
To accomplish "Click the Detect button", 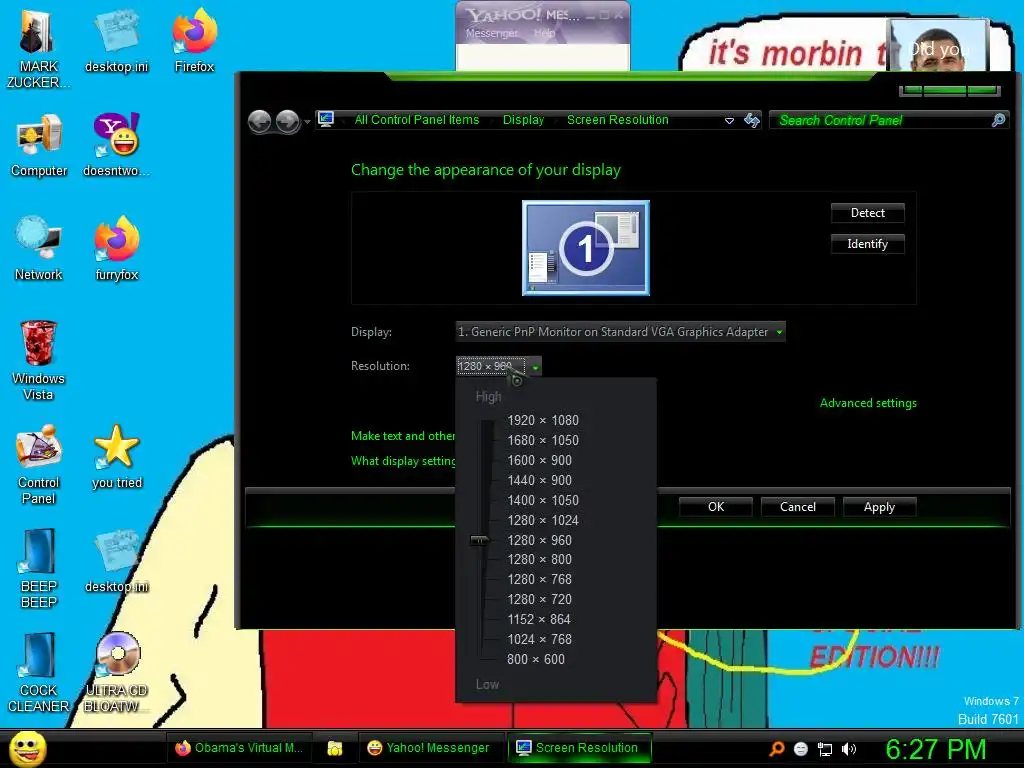I will tap(867, 213).
